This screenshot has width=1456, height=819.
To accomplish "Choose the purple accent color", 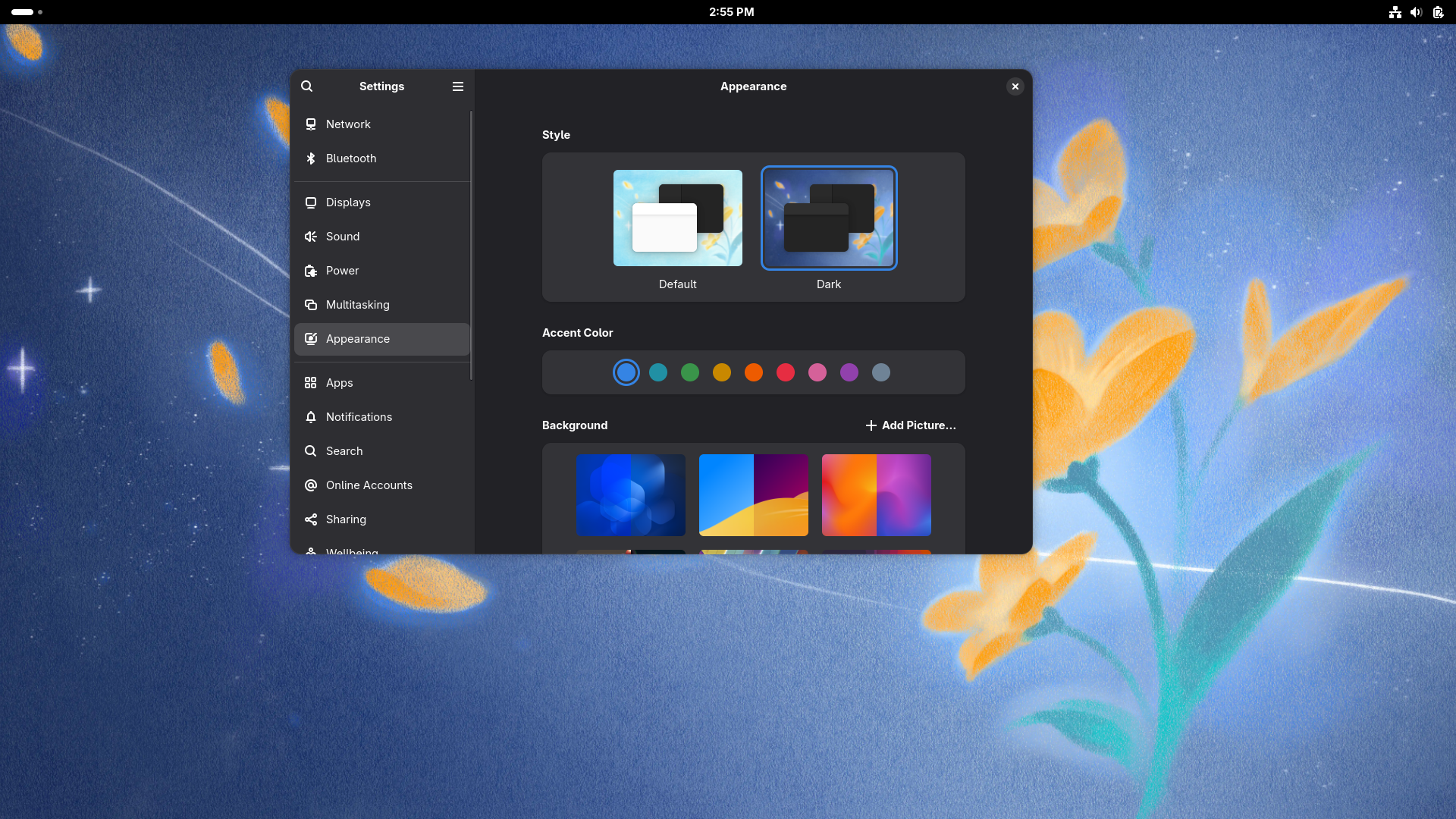I will 849,372.
